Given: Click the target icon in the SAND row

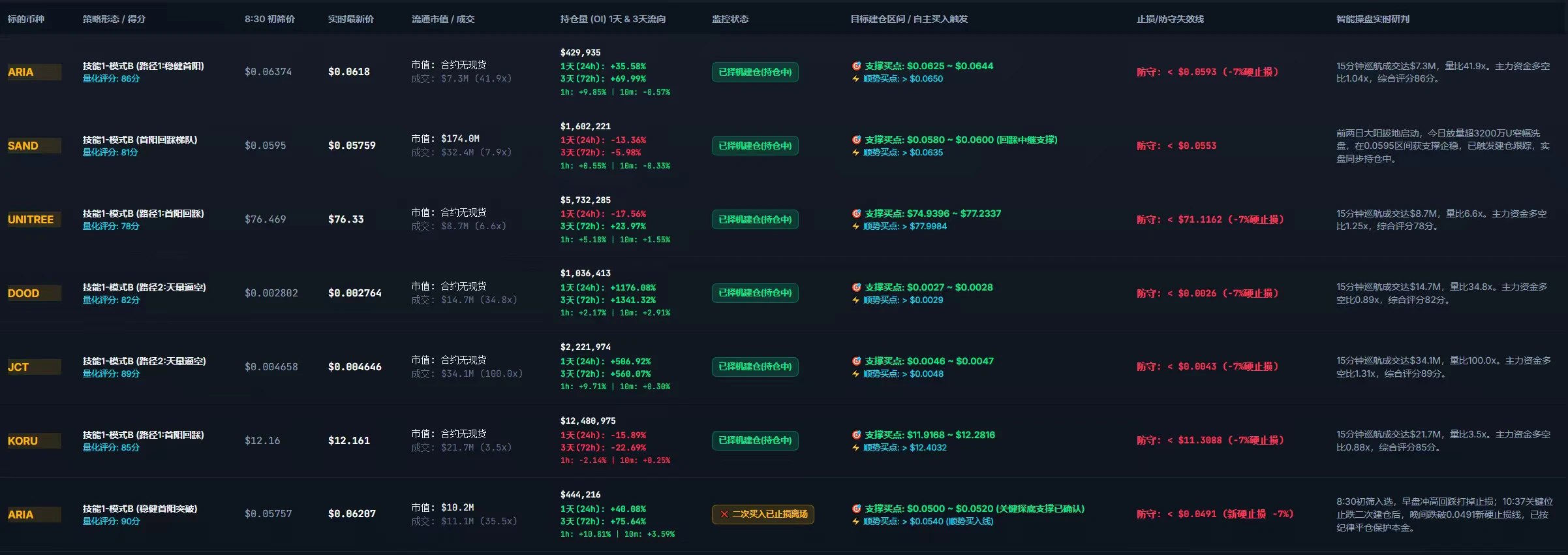Looking at the screenshot, I should coord(856,140).
